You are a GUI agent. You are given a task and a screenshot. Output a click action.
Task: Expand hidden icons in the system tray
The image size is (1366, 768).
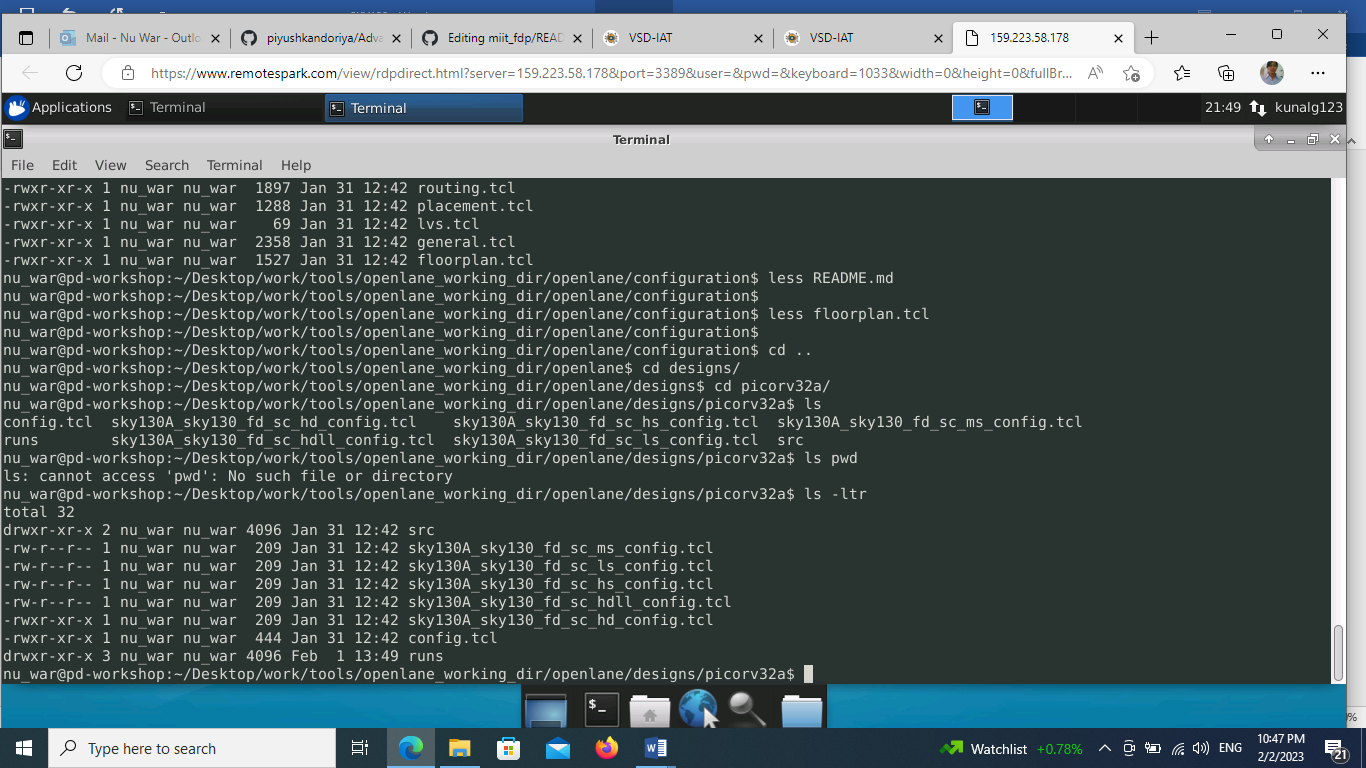coord(1104,748)
